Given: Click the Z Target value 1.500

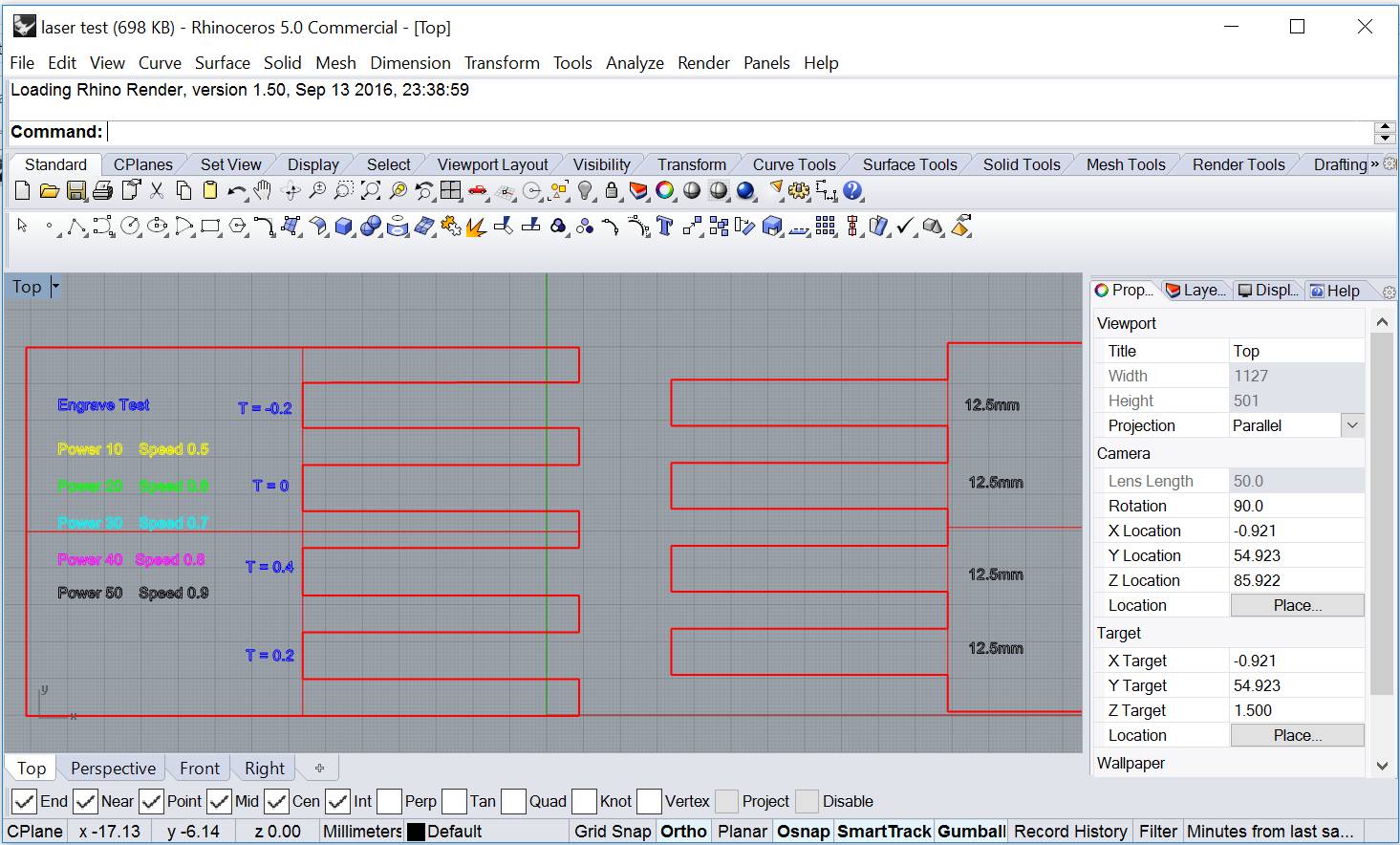Looking at the screenshot, I should click(x=1296, y=710).
